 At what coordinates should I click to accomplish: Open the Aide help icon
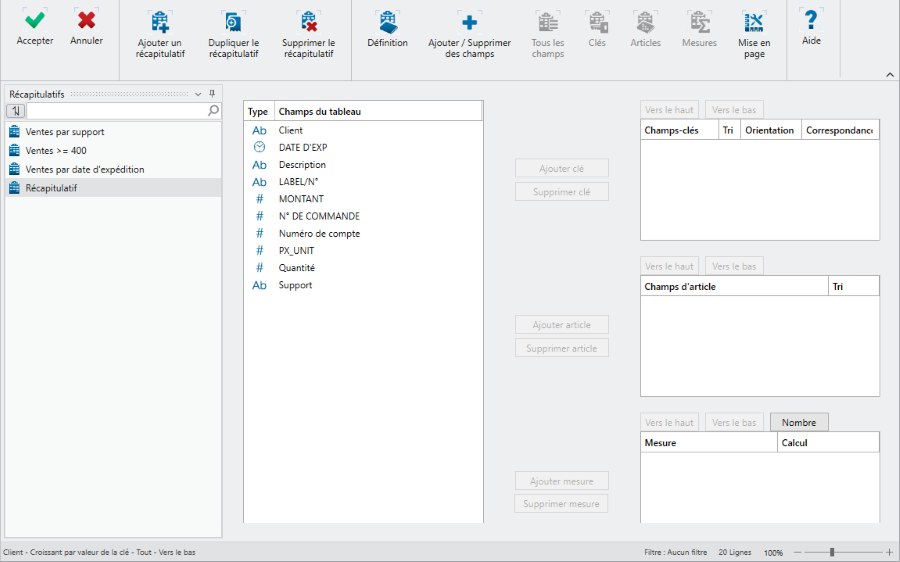pos(811,20)
